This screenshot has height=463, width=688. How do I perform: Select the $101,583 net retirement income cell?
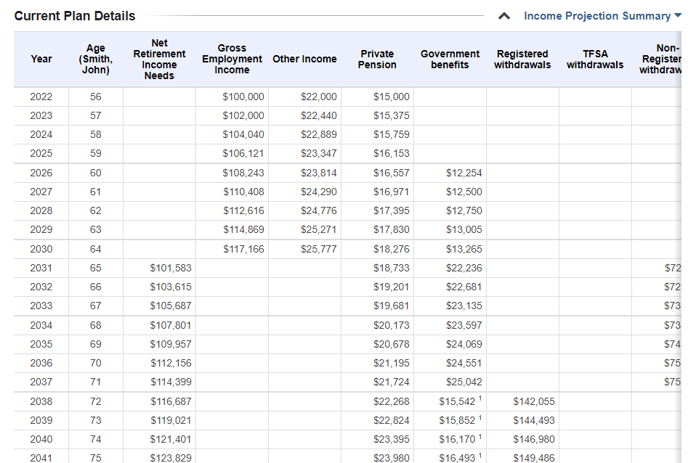point(170,268)
